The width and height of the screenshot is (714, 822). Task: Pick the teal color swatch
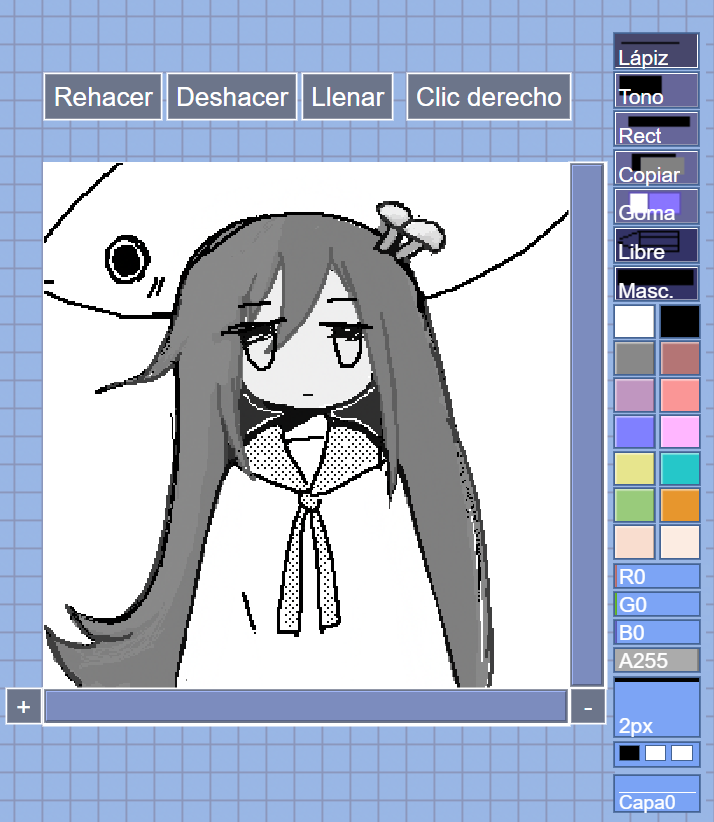[679, 468]
